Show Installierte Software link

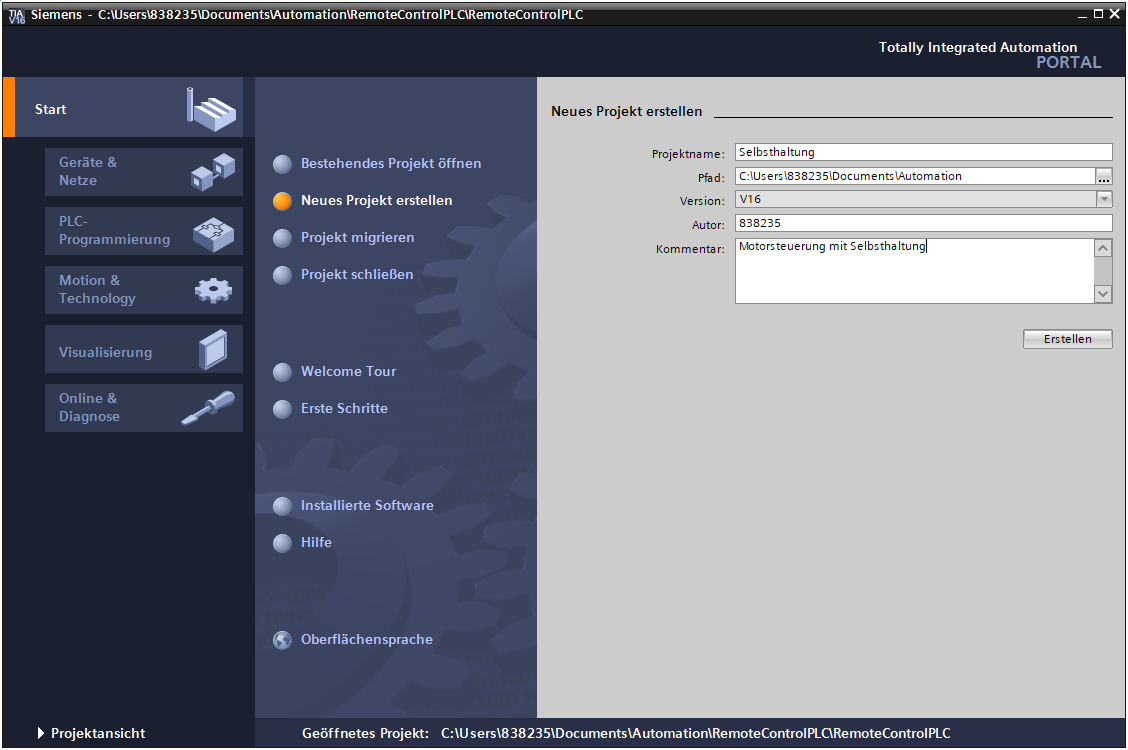click(367, 505)
